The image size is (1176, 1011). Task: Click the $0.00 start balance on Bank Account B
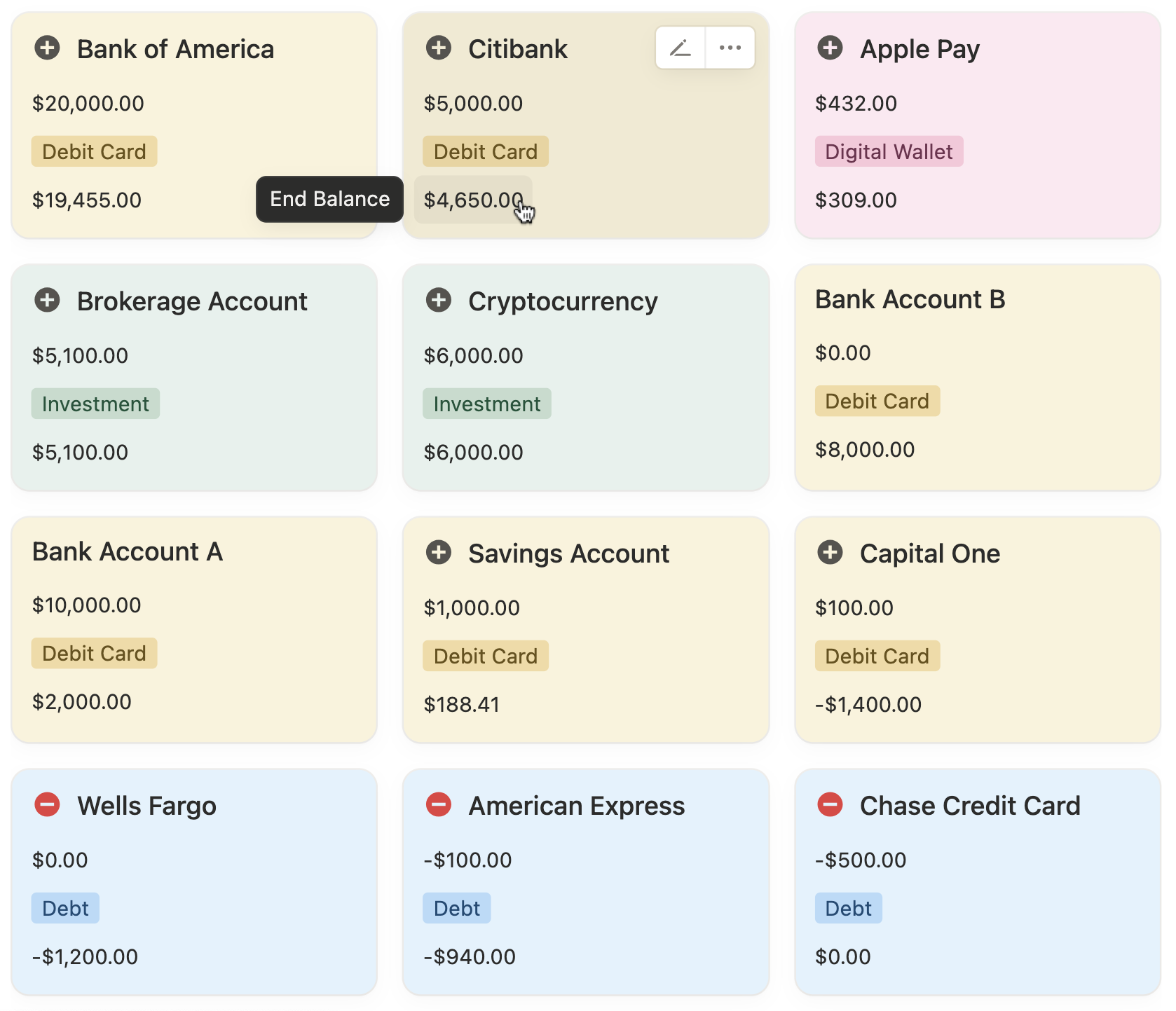(x=842, y=353)
